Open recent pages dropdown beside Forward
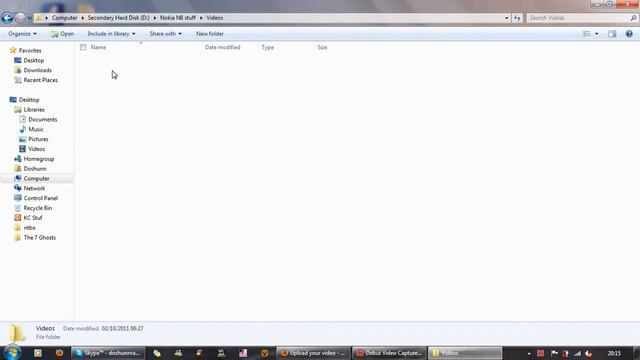Screen dimensions: 640x360 (x=29, y=18)
